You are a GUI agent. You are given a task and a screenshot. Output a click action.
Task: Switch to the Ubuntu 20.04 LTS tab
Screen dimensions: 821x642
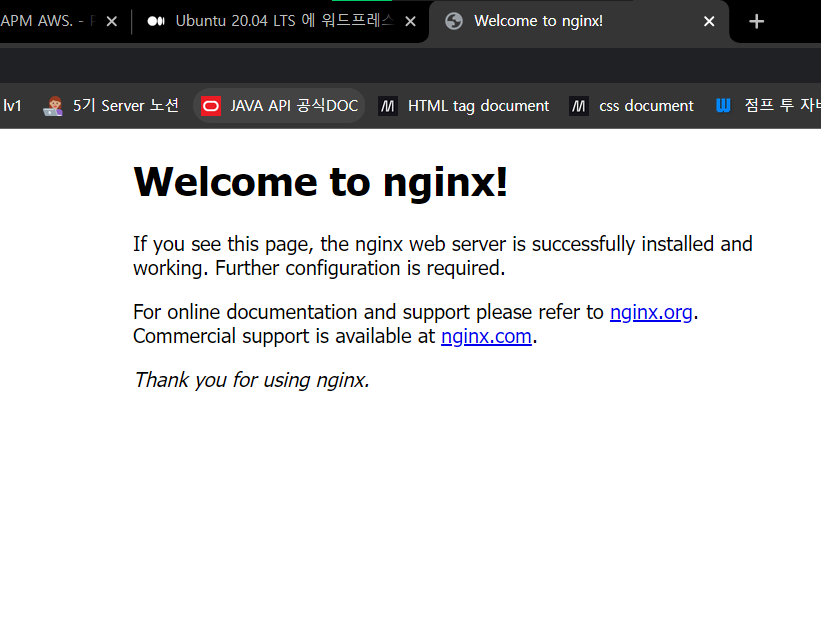coord(281,21)
